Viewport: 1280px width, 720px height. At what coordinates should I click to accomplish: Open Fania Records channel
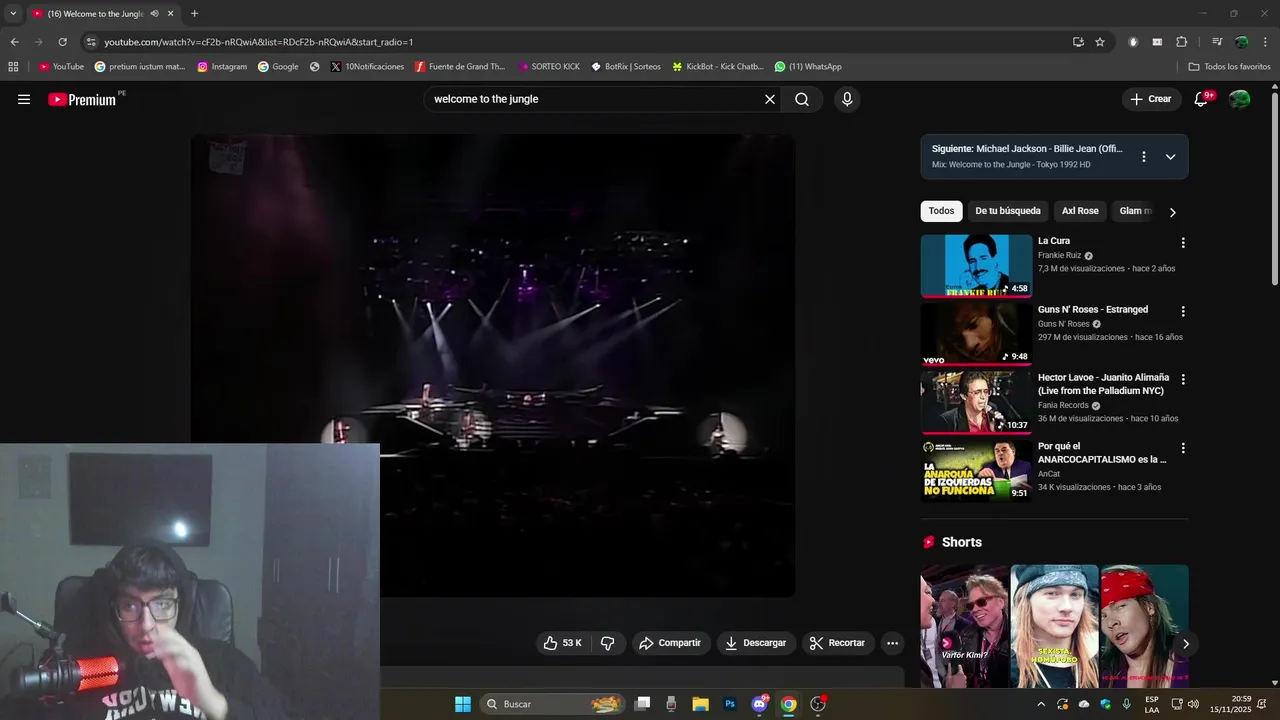[x=1063, y=405]
